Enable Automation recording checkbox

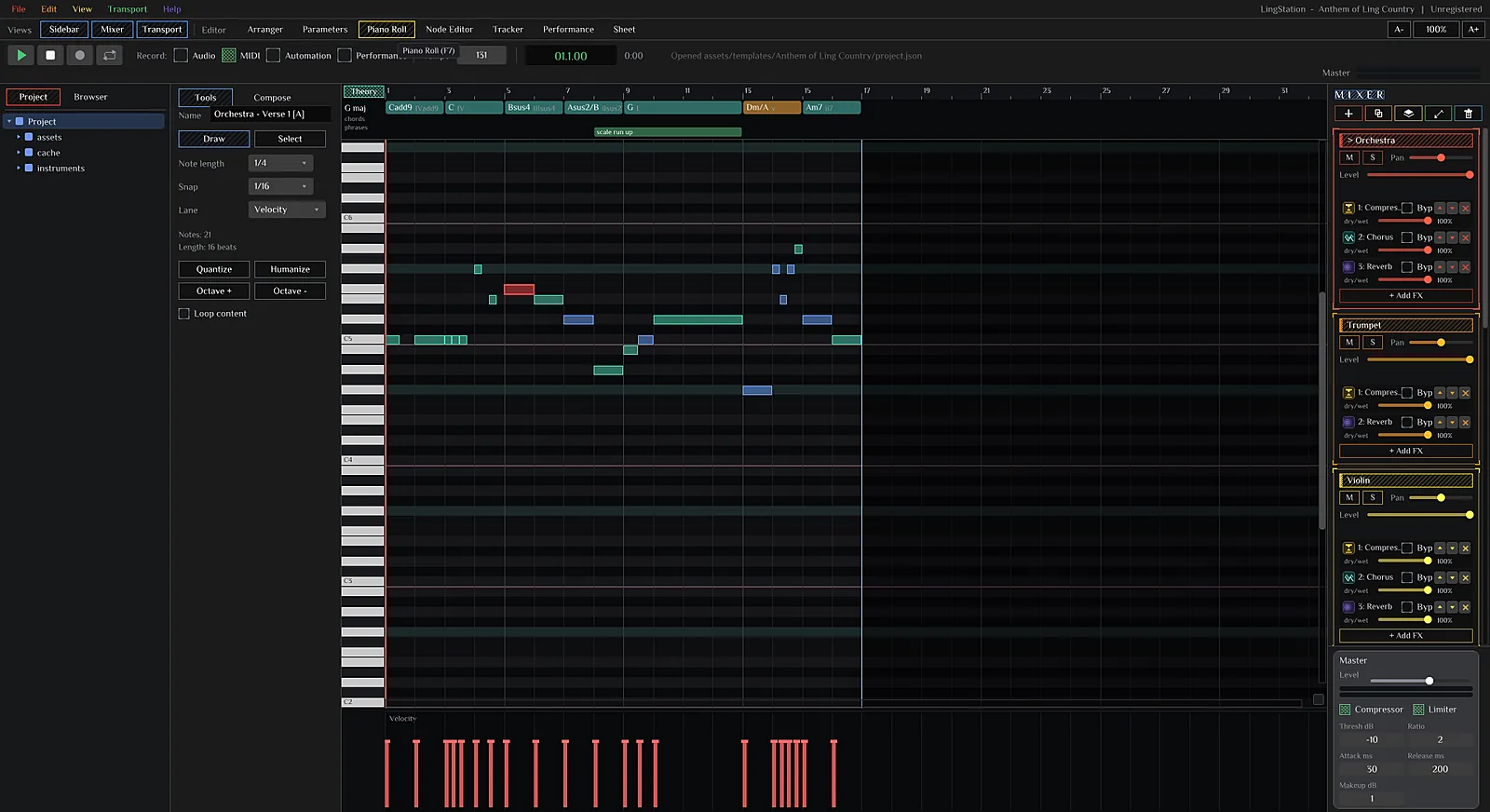tap(273, 55)
